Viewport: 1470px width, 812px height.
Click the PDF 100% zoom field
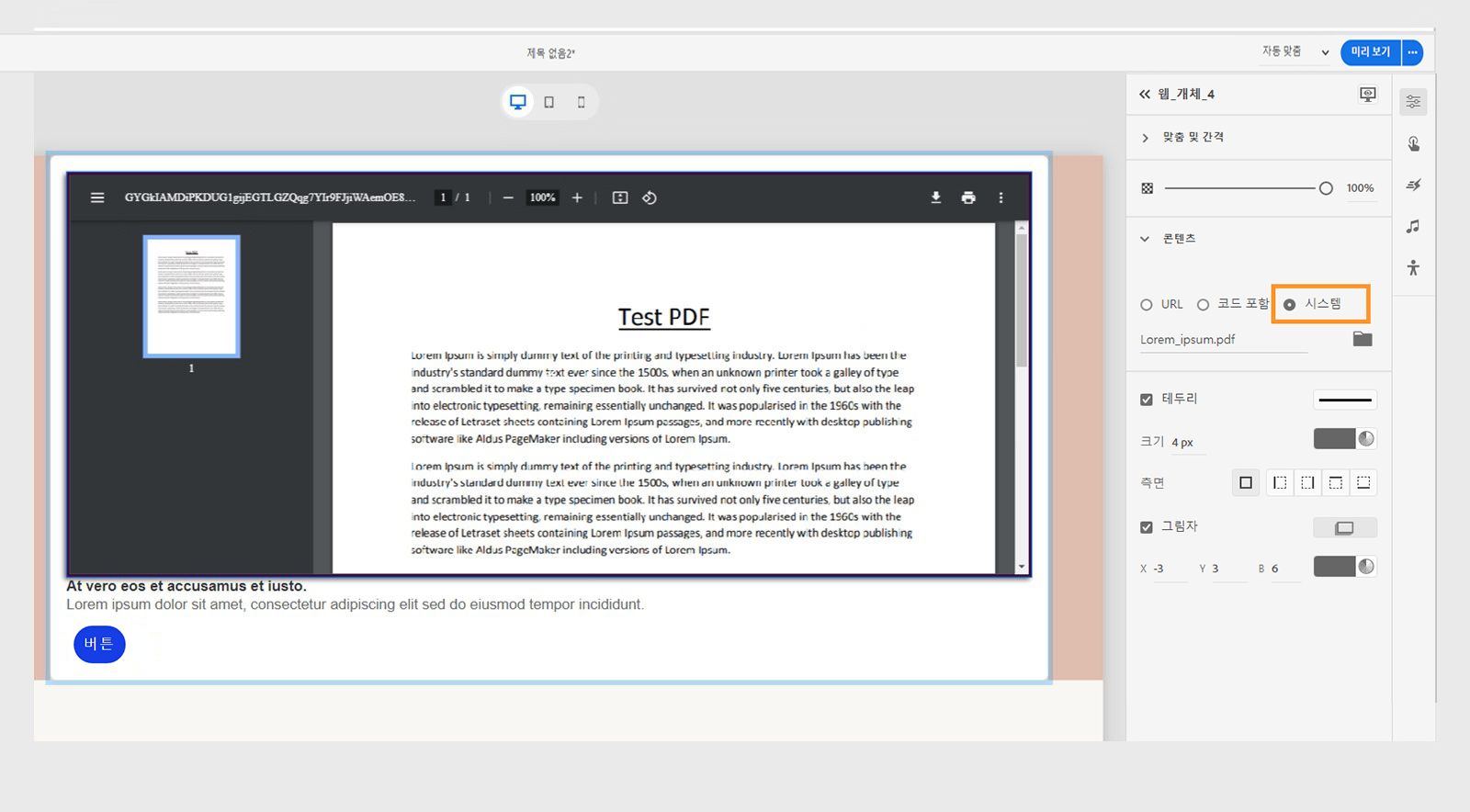point(542,197)
